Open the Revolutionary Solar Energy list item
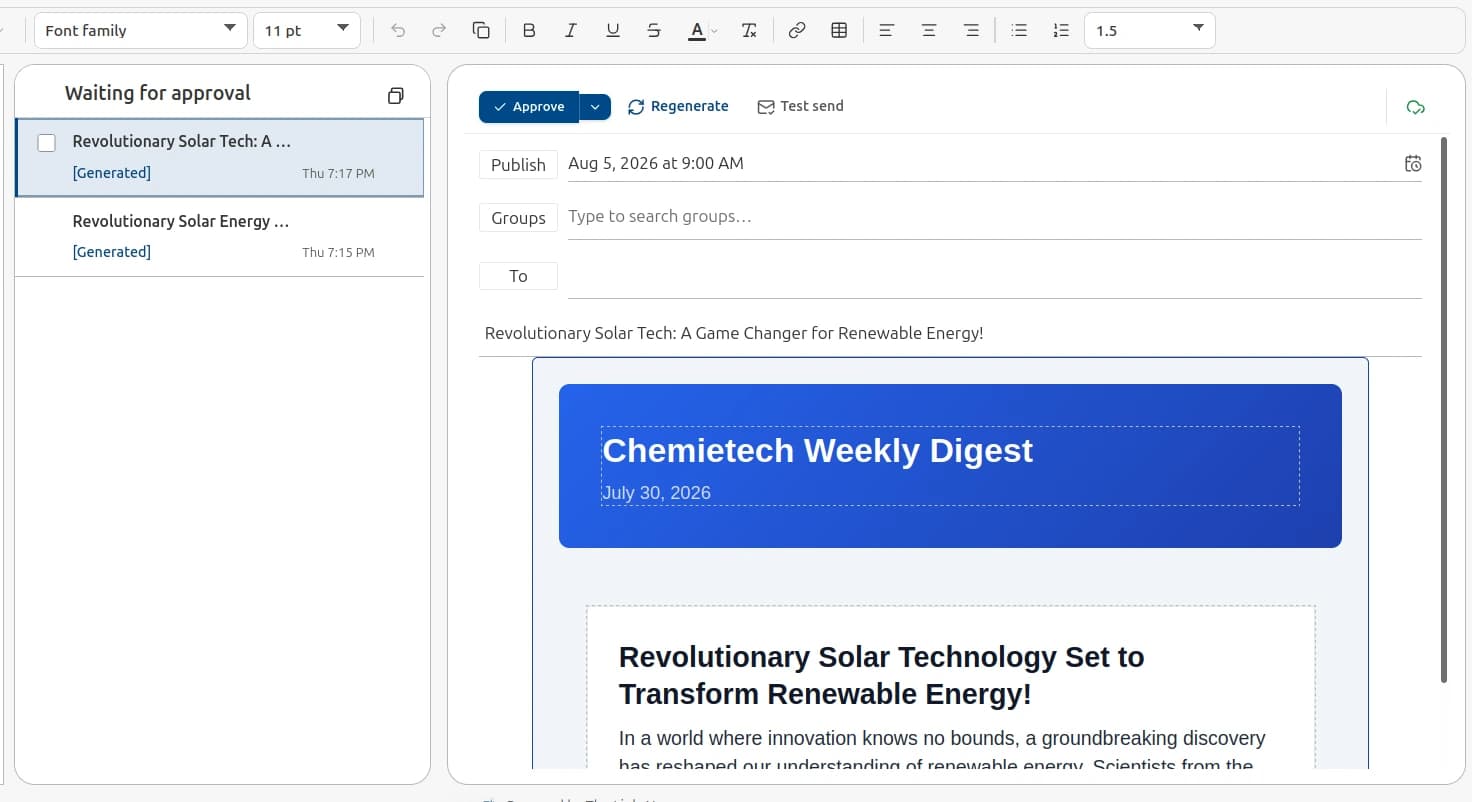This screenshot has height=802, width=1472. 219,237
